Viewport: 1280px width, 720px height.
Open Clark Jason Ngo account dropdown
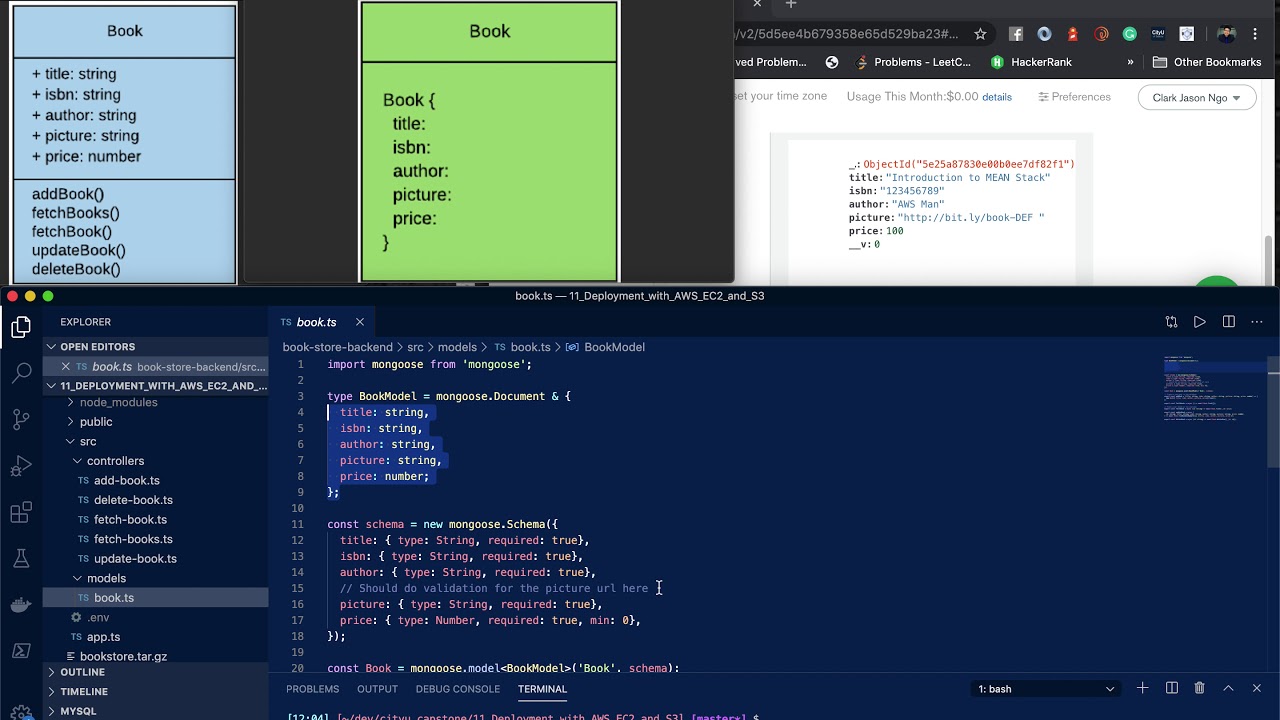(x=1196, y=98)
